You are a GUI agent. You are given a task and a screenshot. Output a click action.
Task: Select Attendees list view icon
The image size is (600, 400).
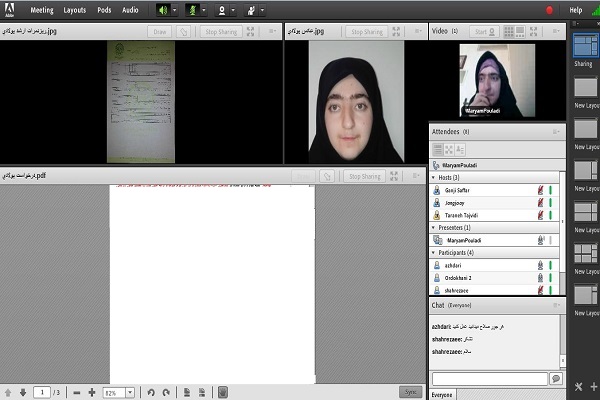(x=437, y=150)
